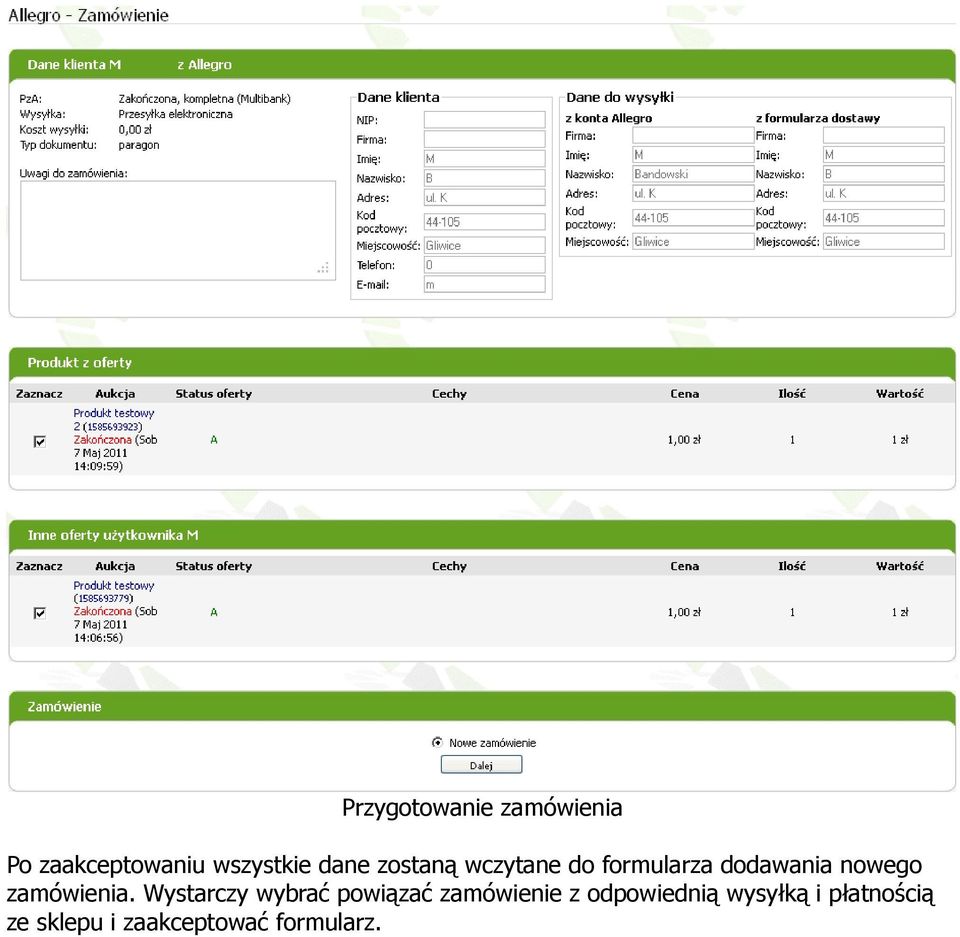The height and width of the screenshot is (937, 960).
Task: Click the Uwagi do zamówienia text area
Action: tap(178, 230)
